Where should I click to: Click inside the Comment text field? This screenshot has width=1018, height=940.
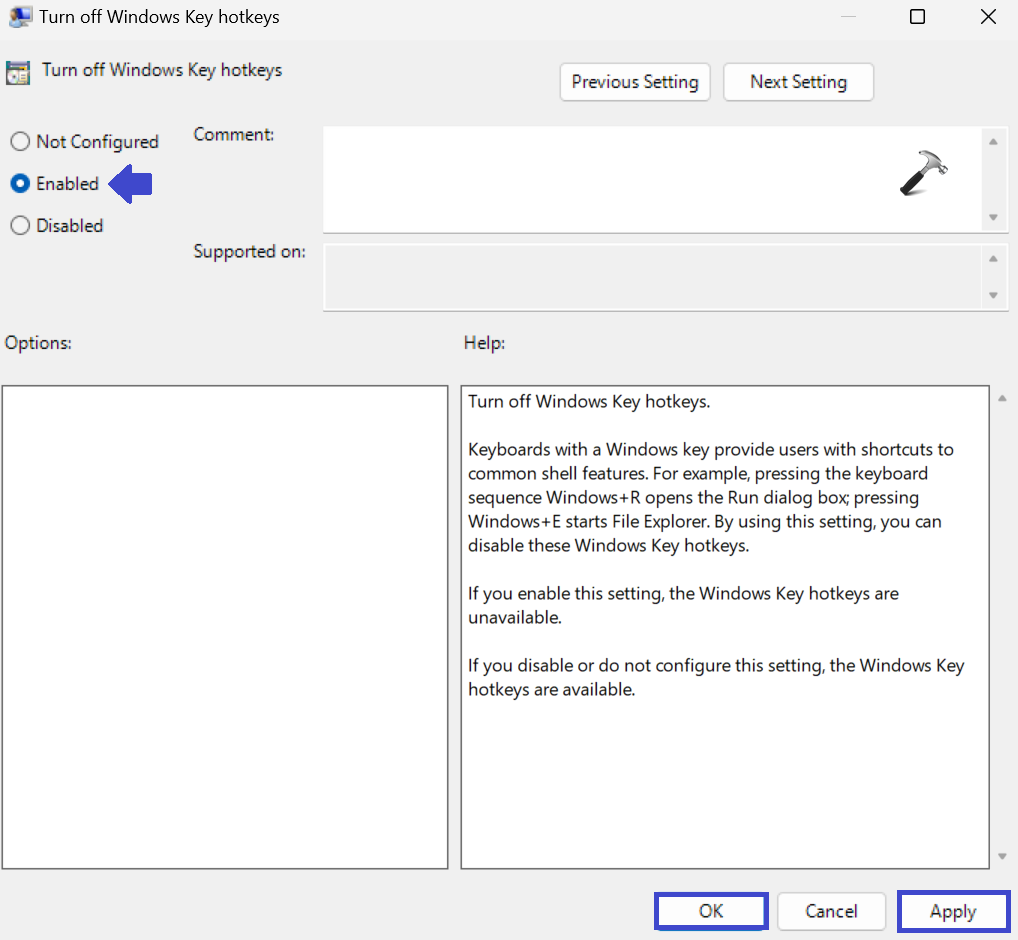point(600,180)
